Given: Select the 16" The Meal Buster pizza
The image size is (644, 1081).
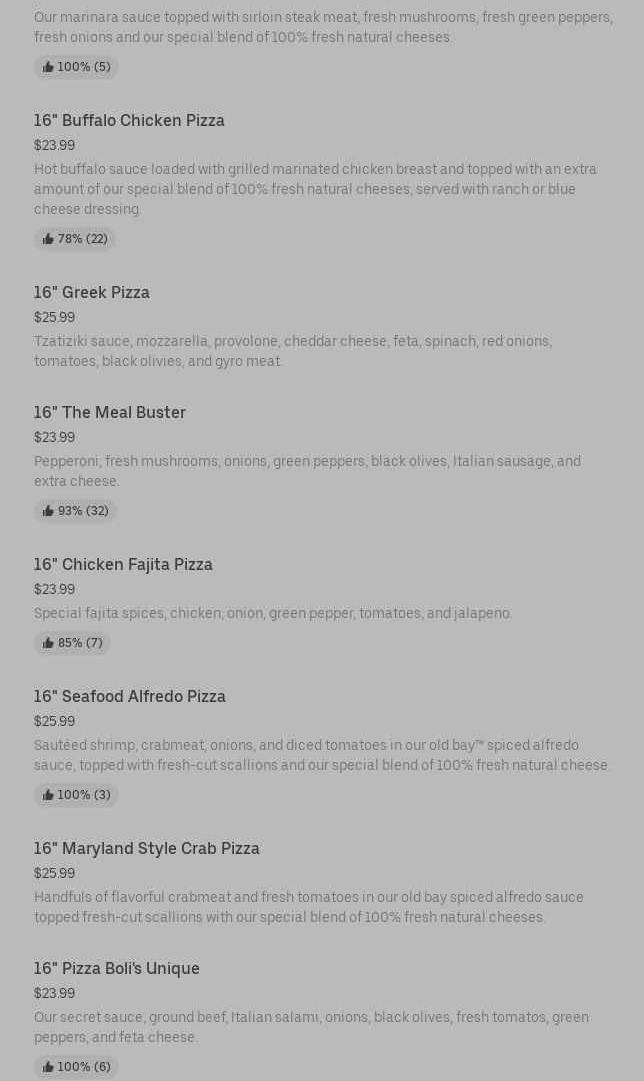Looking at the screenshot, I should 110,412.
